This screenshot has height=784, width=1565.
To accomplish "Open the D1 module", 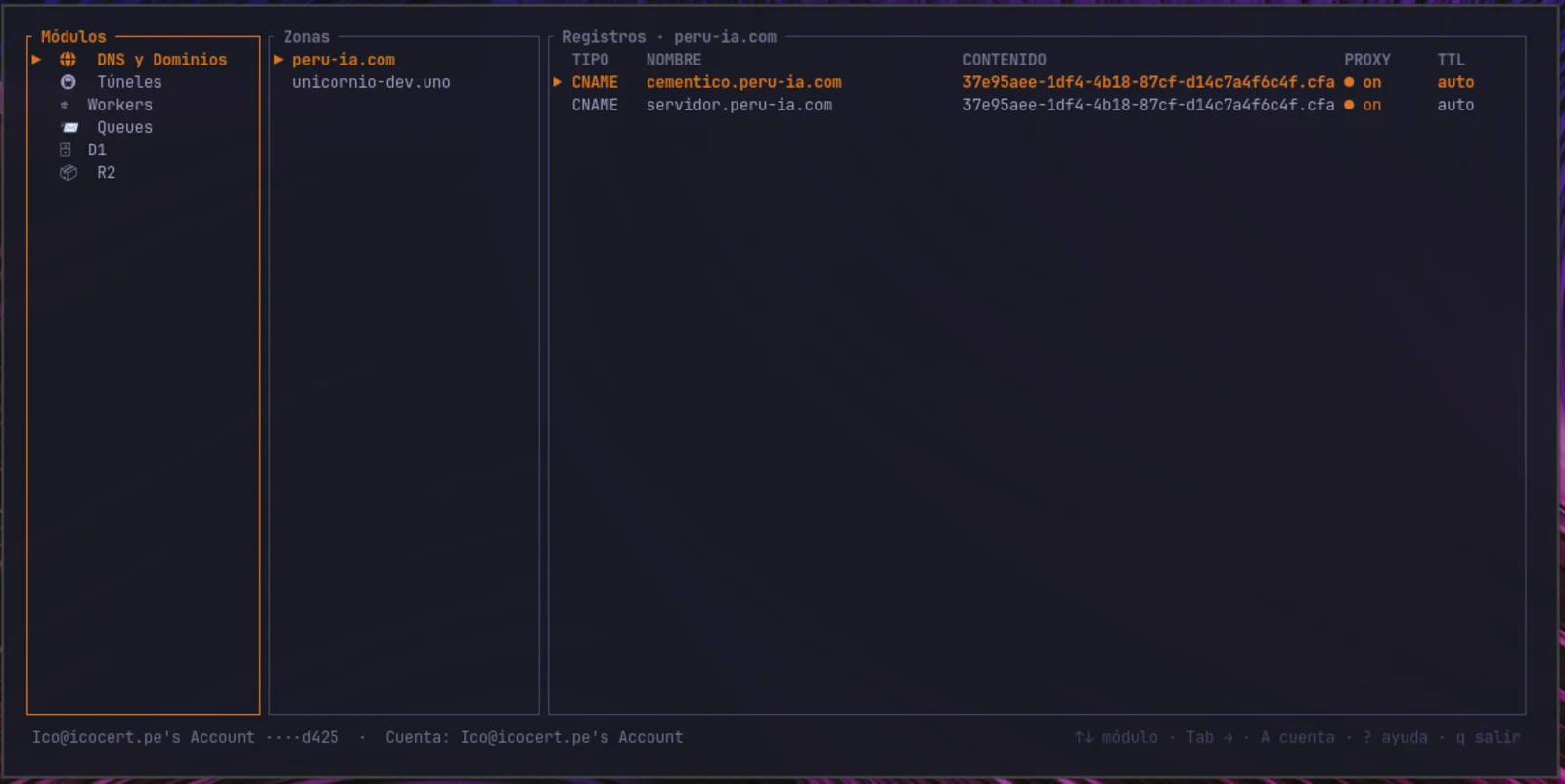I will pyautogui.click(x=97, y=150).
